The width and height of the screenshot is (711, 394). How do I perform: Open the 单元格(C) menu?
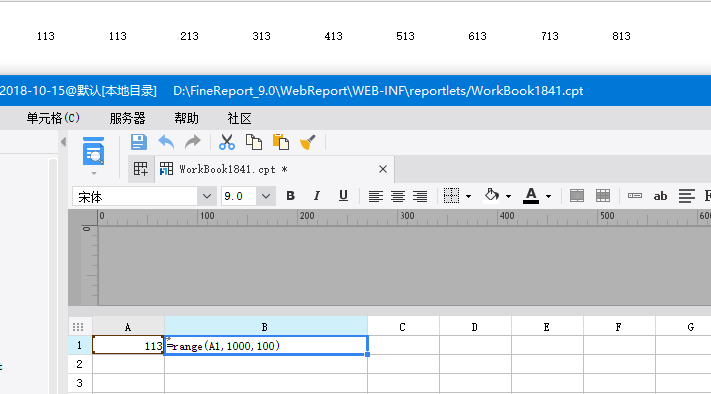coord(53,118)
